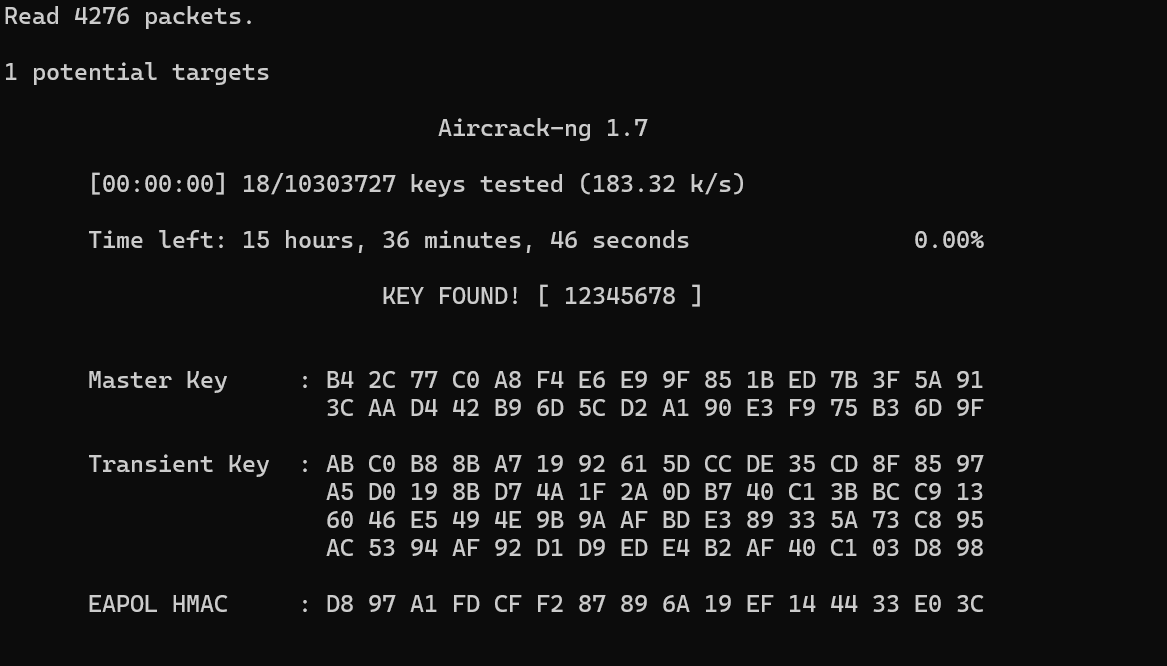Click the '18/10303727 keys tested' text
This screenshot has width=1167, height=666.
(402, 185)
